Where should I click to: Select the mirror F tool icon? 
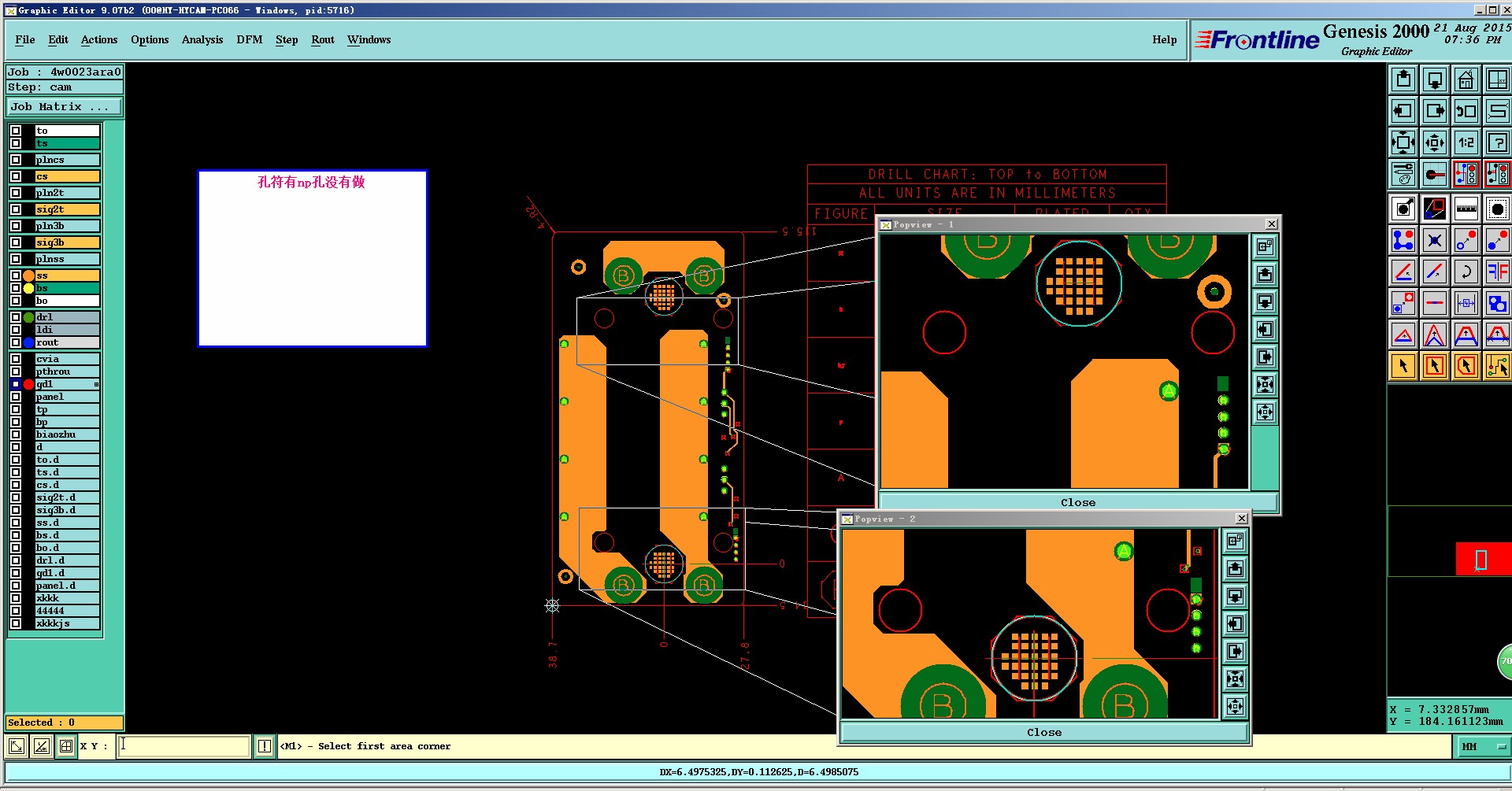tap(1497, 272)
